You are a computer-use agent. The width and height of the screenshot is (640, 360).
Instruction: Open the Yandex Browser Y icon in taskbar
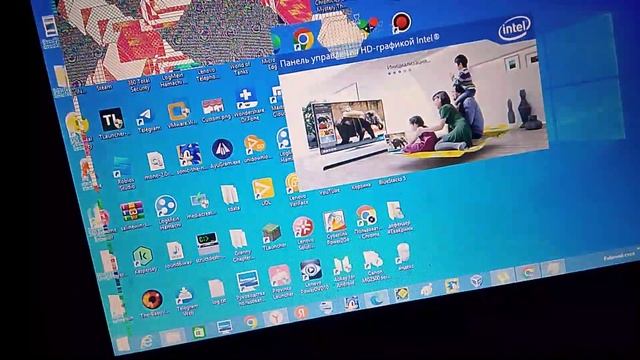pos(276,317)
